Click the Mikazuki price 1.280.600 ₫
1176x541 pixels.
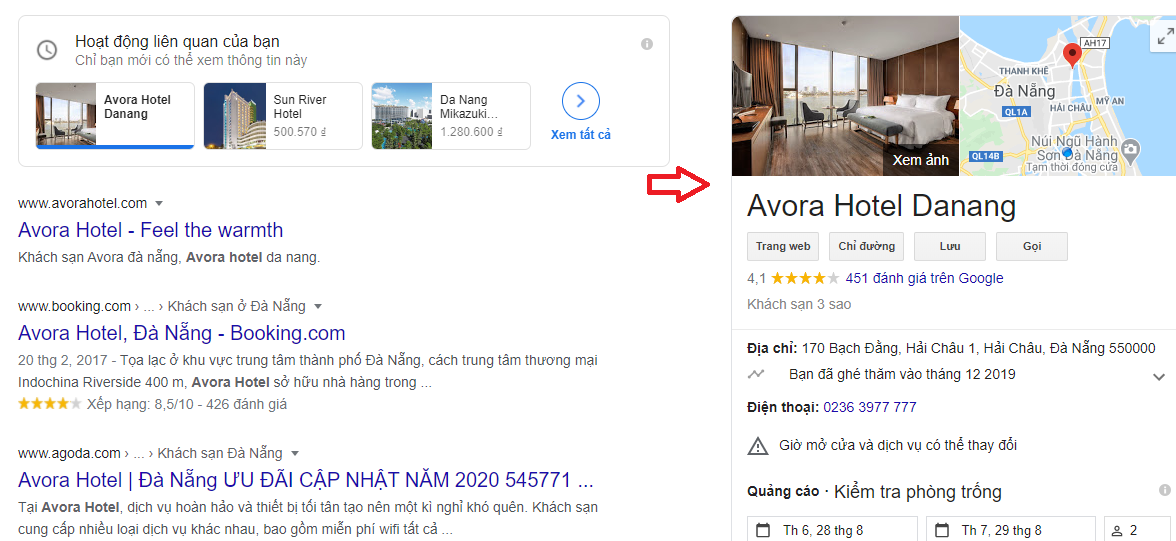(471, 131)
